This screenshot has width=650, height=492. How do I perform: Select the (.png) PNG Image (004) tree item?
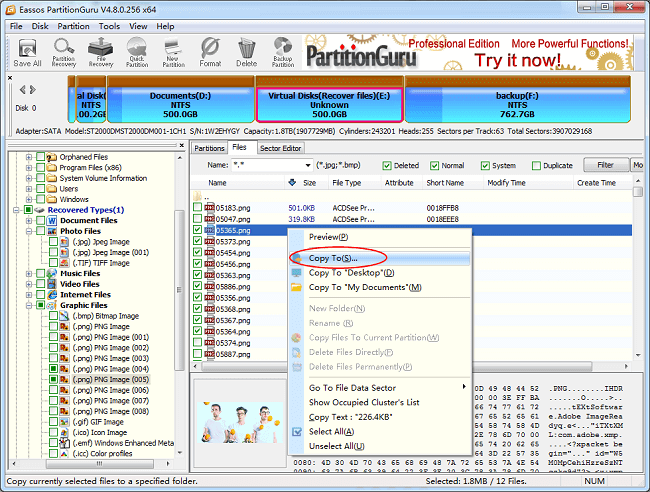coord(110,369)
